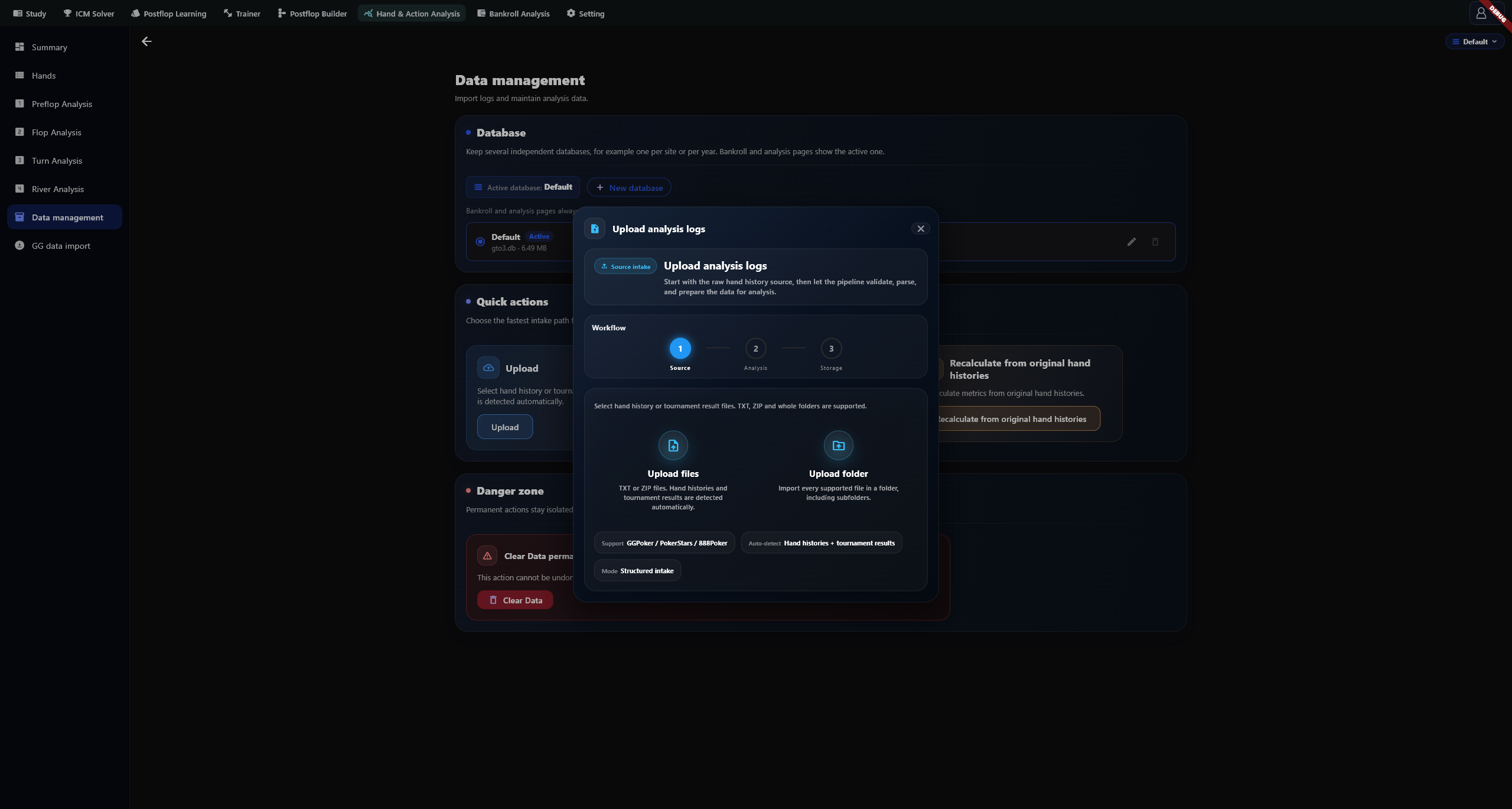1512x809 pixels.
Task: Click the cloud upload icon in Quick actions
Action: (488, 368)
